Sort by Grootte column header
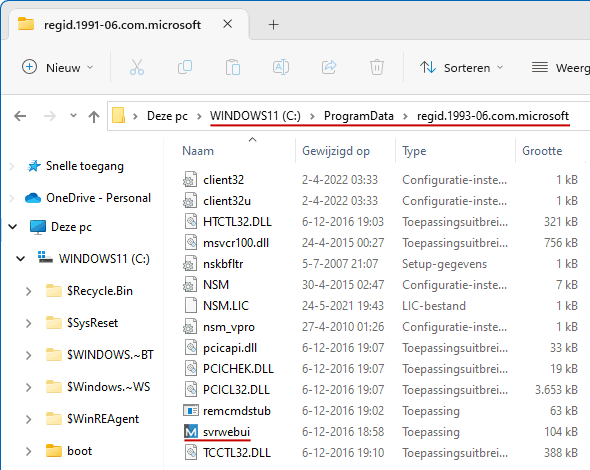Screen dimensions: 590x470 pos(542,151)
